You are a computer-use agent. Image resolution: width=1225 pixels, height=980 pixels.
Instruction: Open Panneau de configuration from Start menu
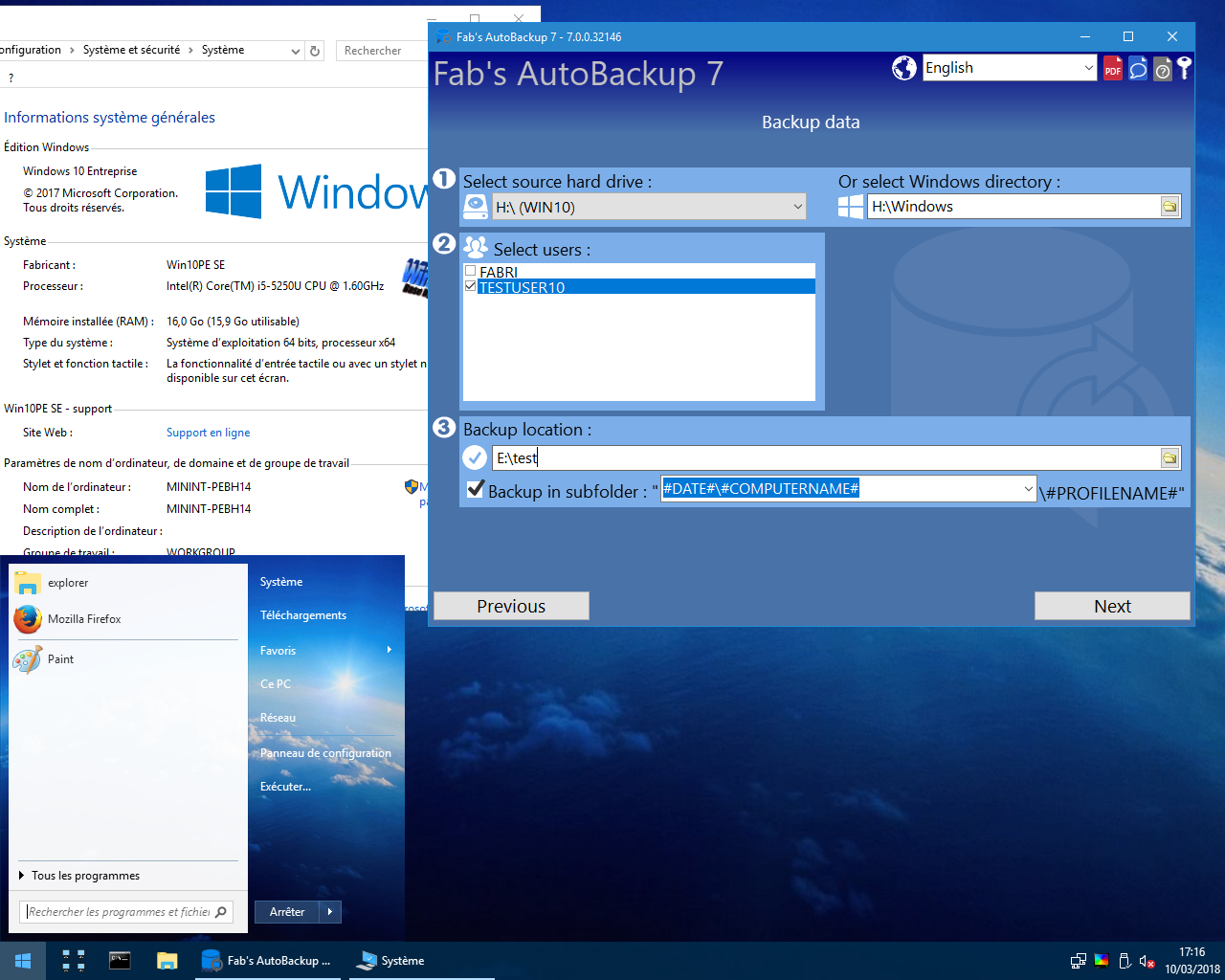point(325,753)
